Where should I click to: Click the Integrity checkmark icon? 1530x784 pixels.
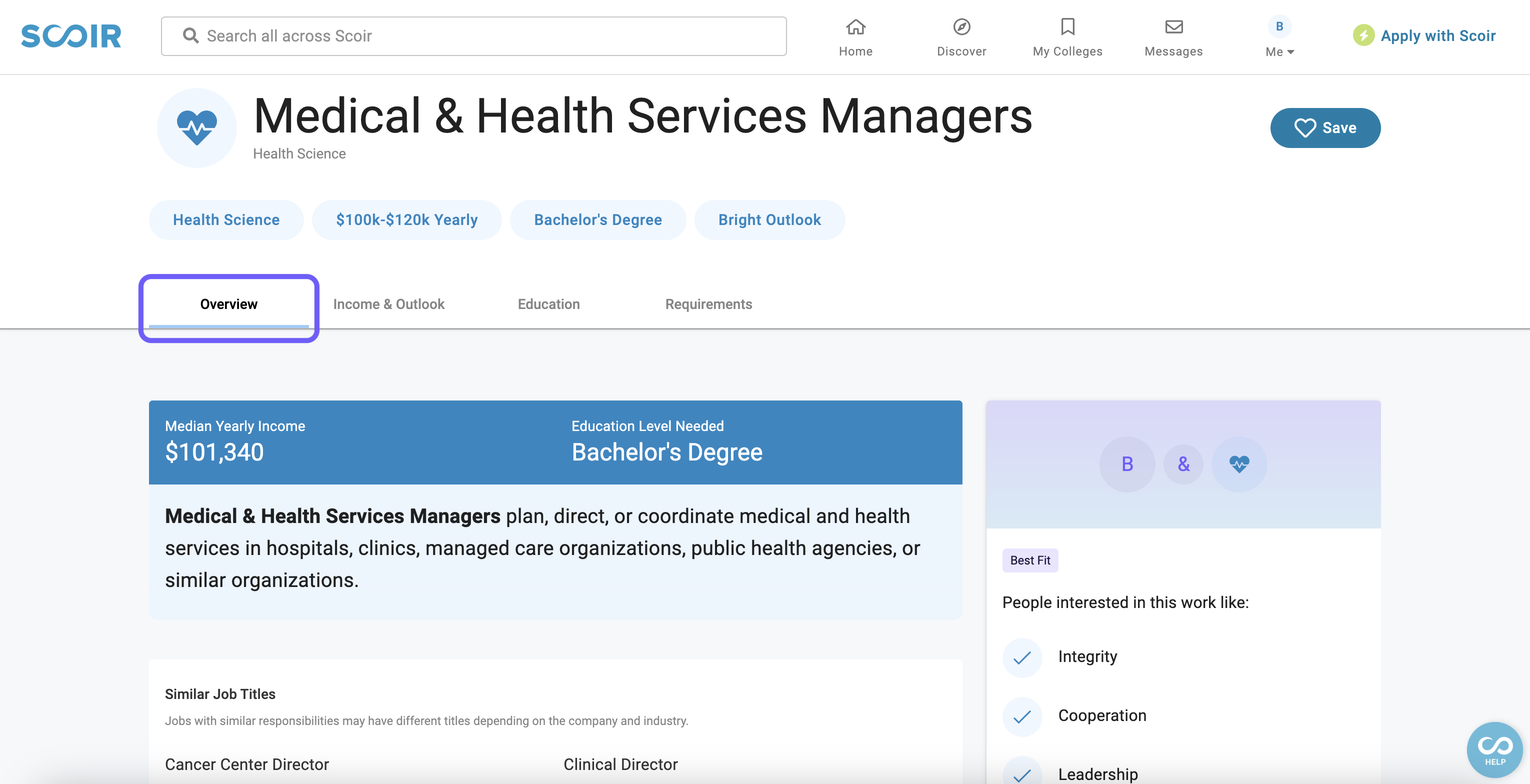[1021, 657]
